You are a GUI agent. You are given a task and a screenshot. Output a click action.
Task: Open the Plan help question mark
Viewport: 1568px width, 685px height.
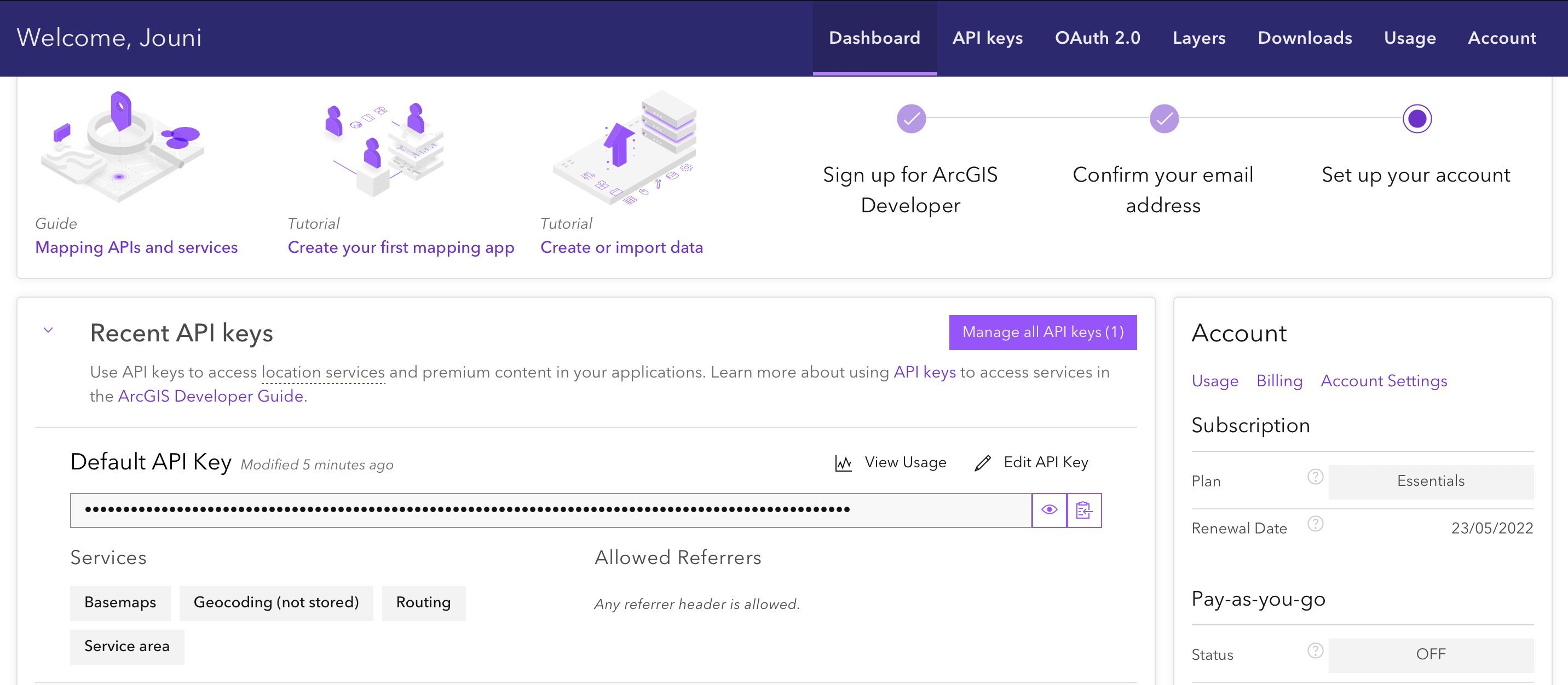(1315, 477)
